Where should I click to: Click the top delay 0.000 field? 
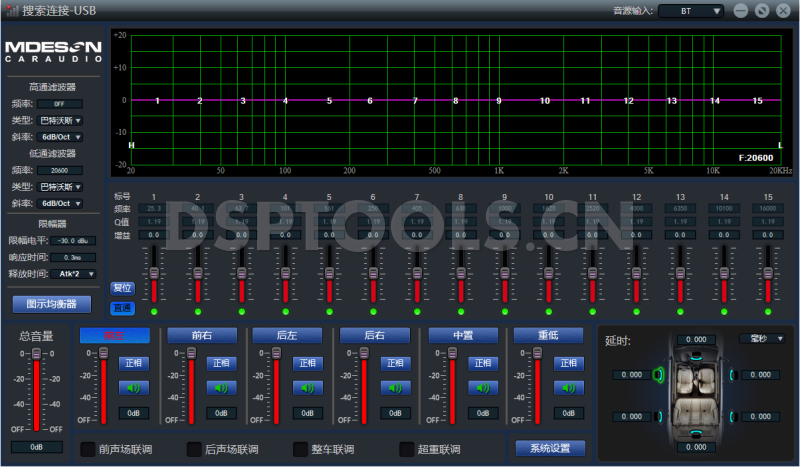coord(696,339)
